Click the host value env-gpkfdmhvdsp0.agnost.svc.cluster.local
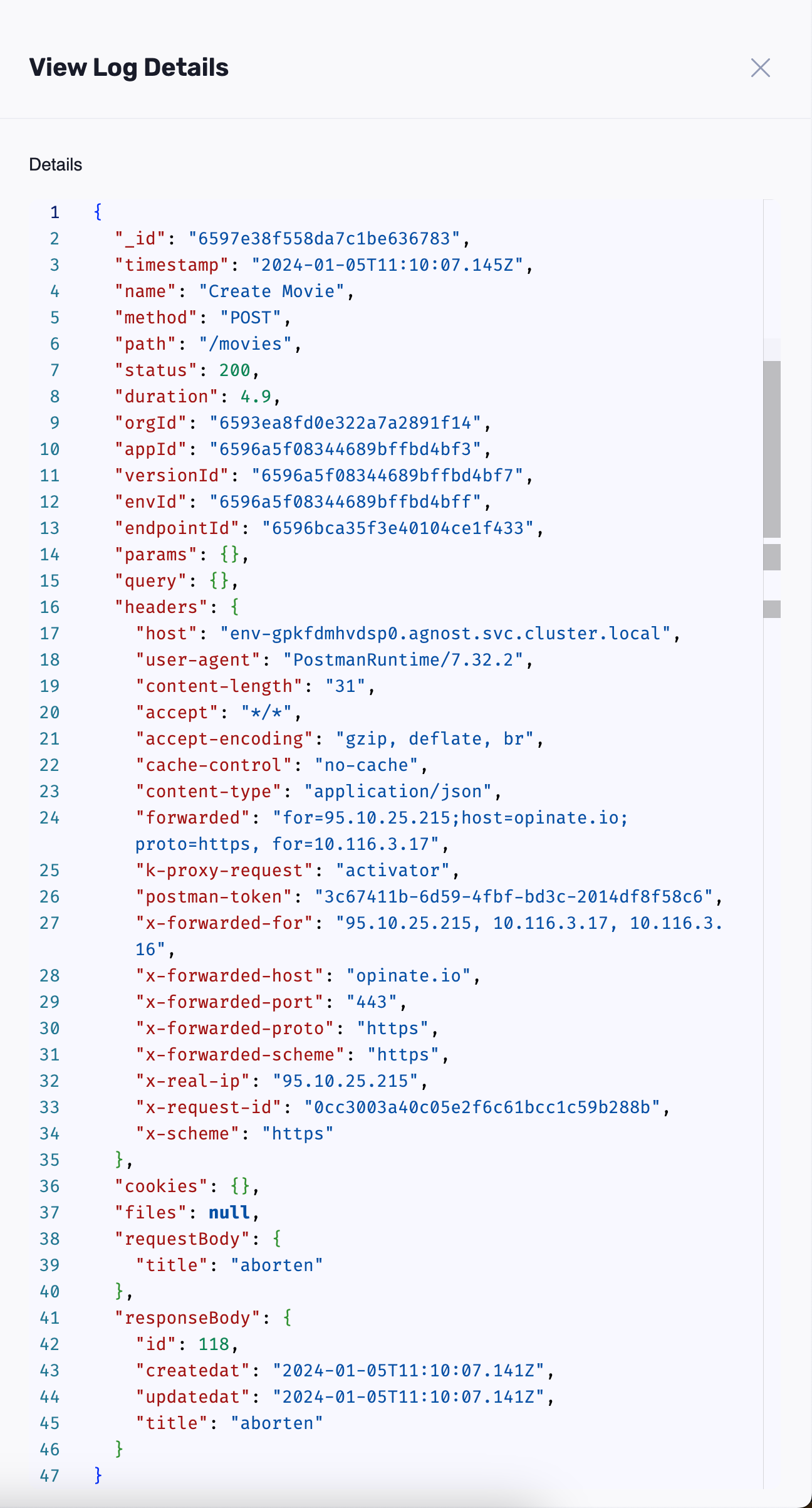 (445, 634)
